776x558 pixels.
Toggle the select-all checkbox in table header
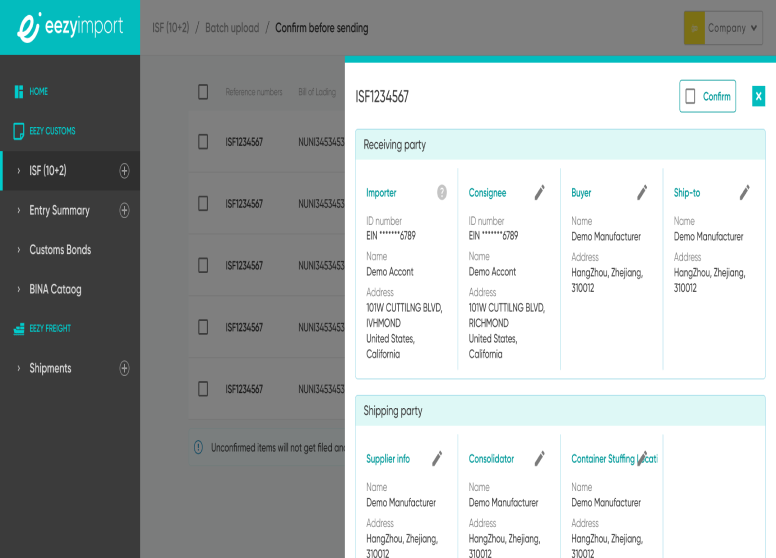203,92
